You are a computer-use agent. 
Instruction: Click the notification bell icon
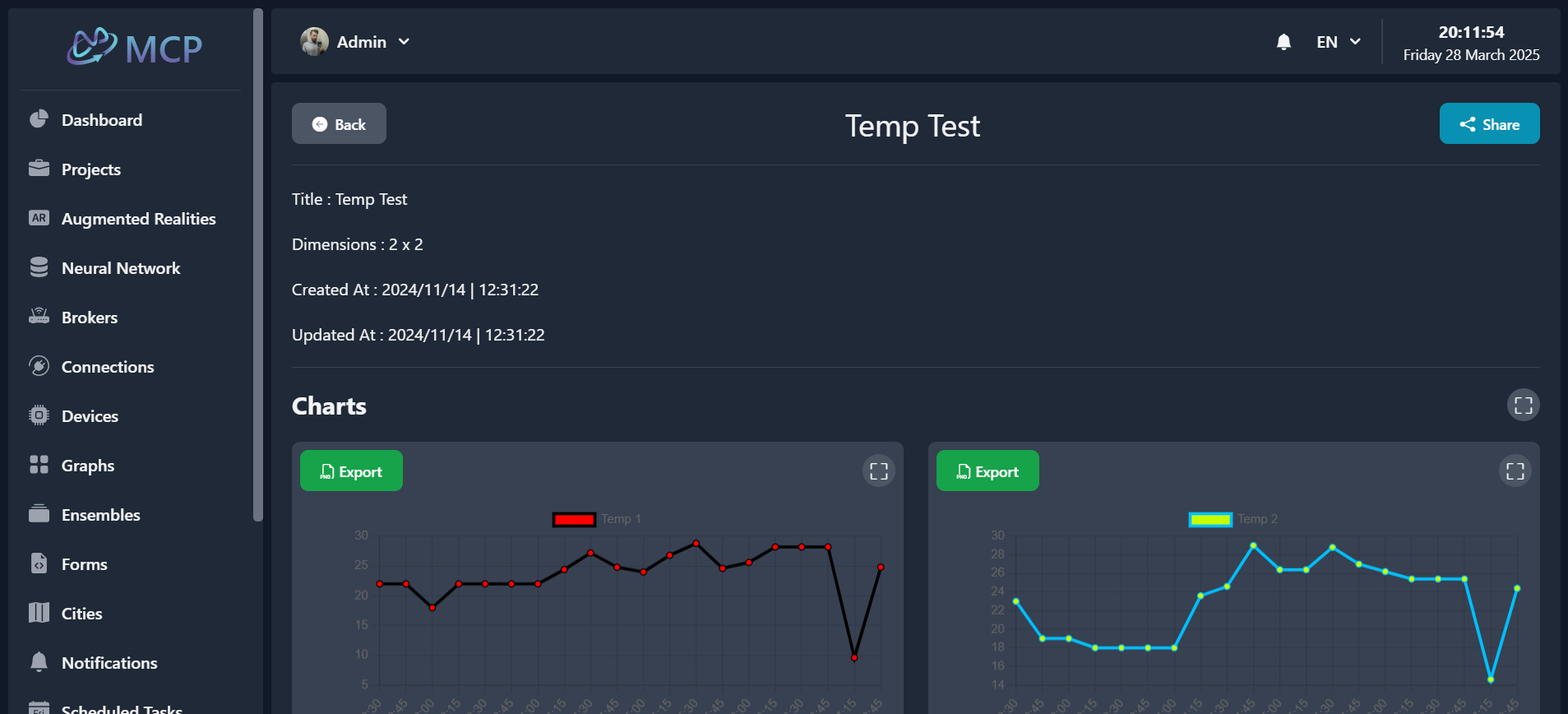click(x=1284, y=42)
